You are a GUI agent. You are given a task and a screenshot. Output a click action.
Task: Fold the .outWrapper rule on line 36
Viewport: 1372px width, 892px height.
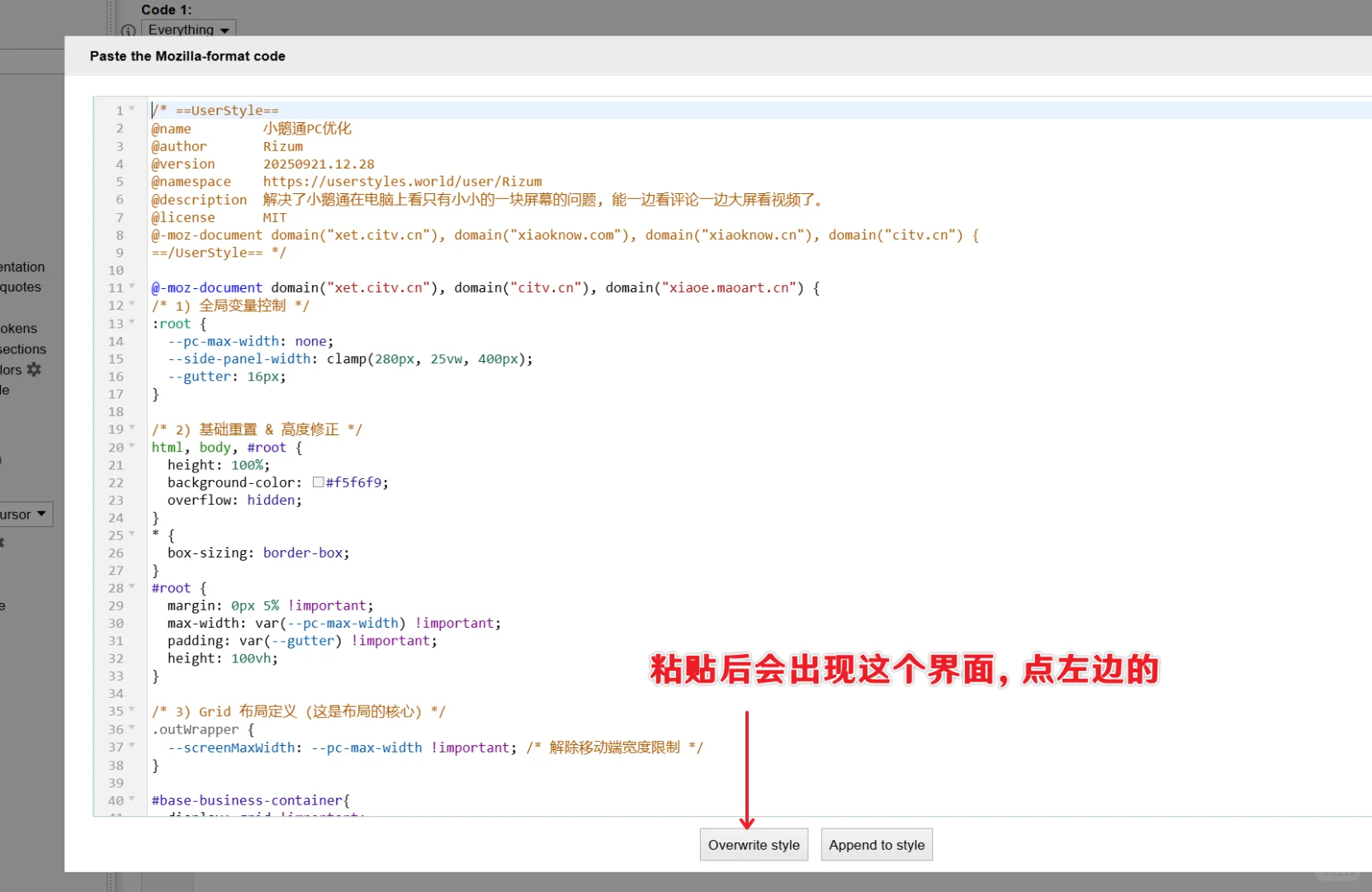click(x=132, y=729)
